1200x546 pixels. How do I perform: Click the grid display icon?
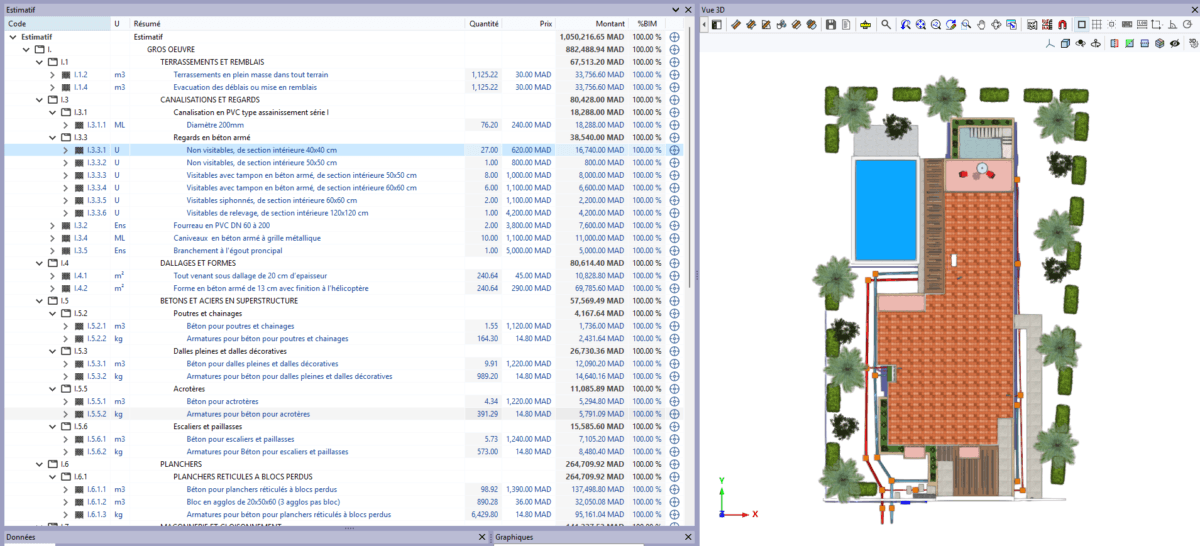pyautogui.click(x=1096, y=24)
